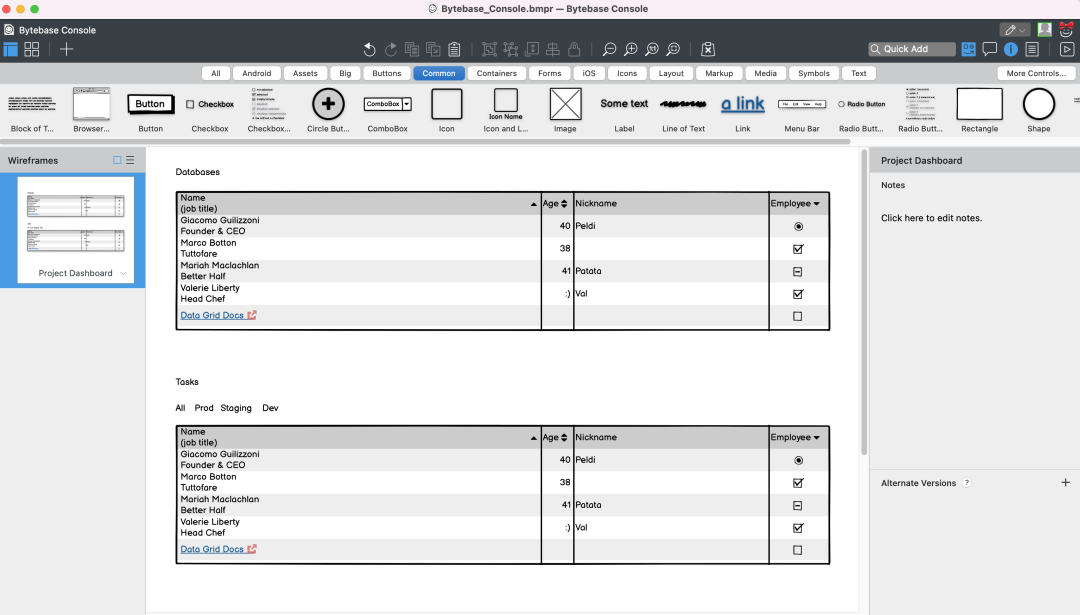Toggle checkbox in Tasks Marco Botton row
Image resolution: width=1080 pixels, height=615 pixels.
[x=798, y=483]
